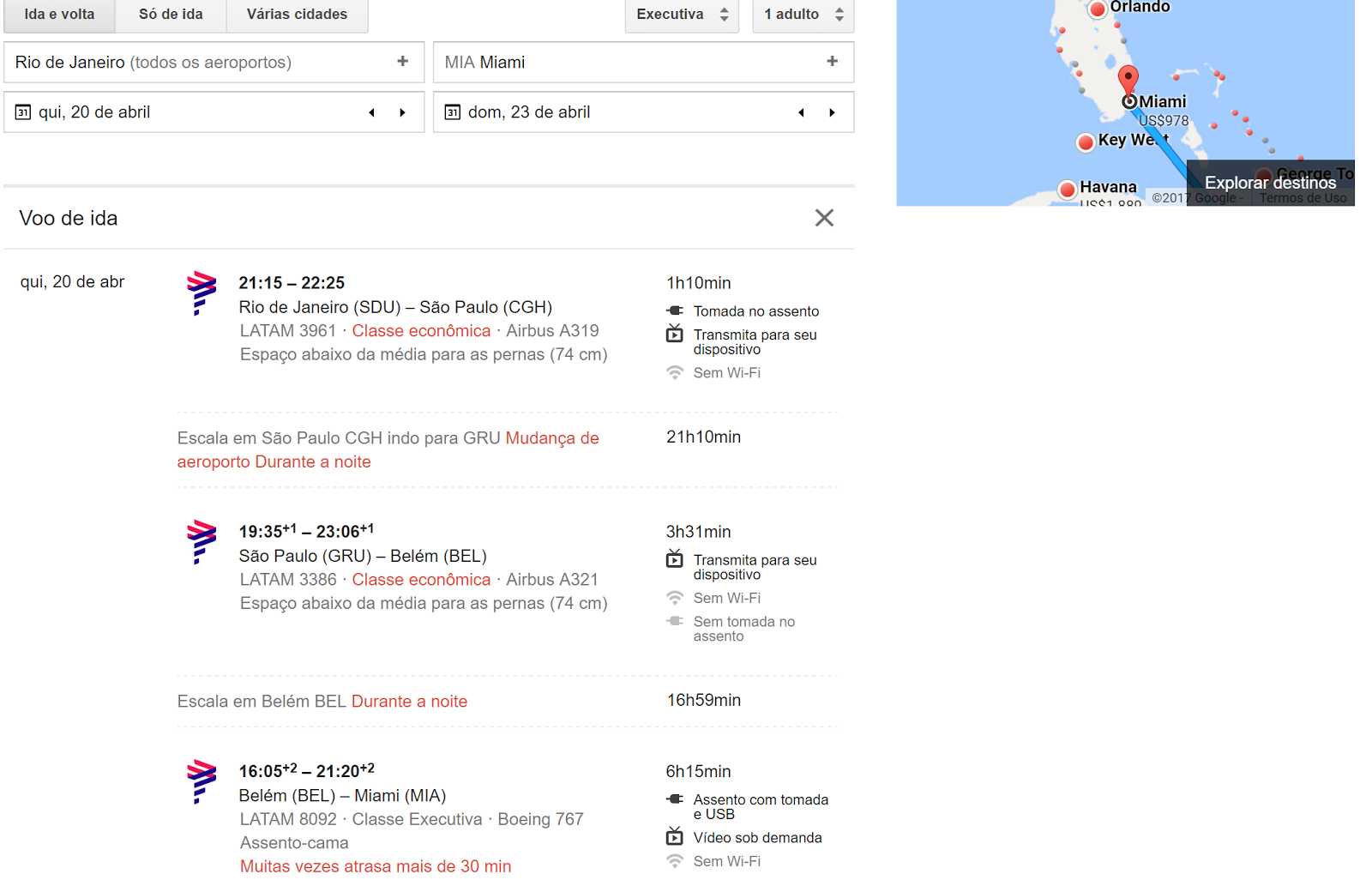Click the '16h59min' layover duration
1372x880 pixels.
point(703,700)
